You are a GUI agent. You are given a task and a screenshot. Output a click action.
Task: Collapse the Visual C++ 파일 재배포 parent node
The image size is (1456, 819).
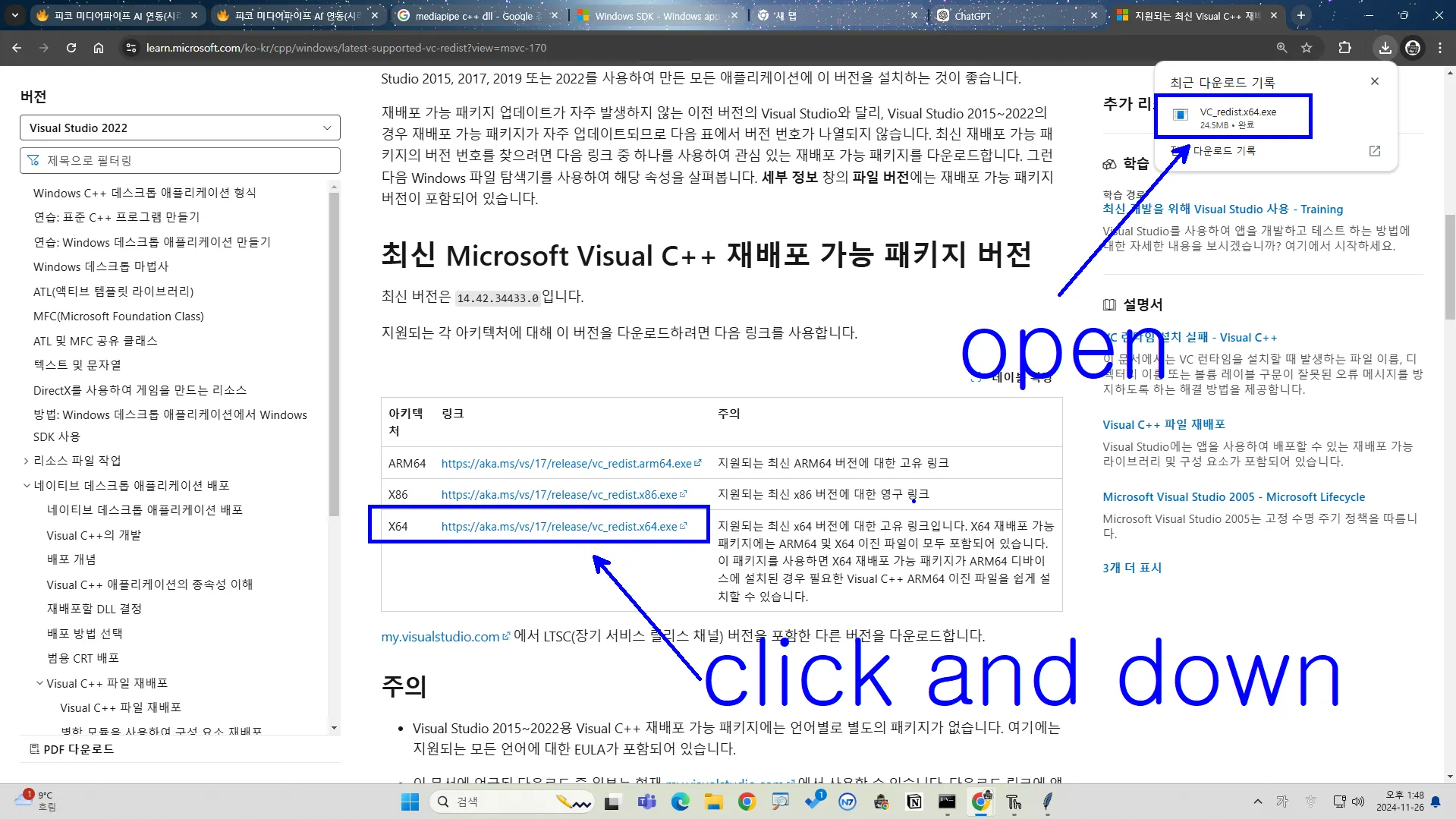coord(39,683)
